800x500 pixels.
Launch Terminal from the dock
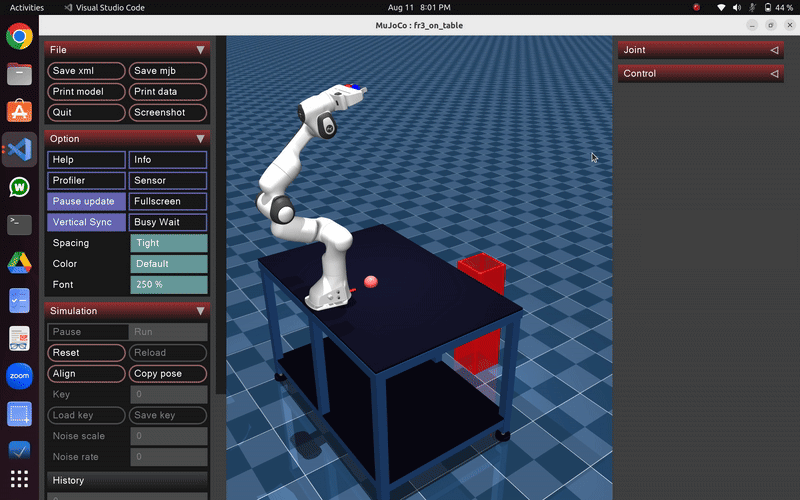point(19,224)
